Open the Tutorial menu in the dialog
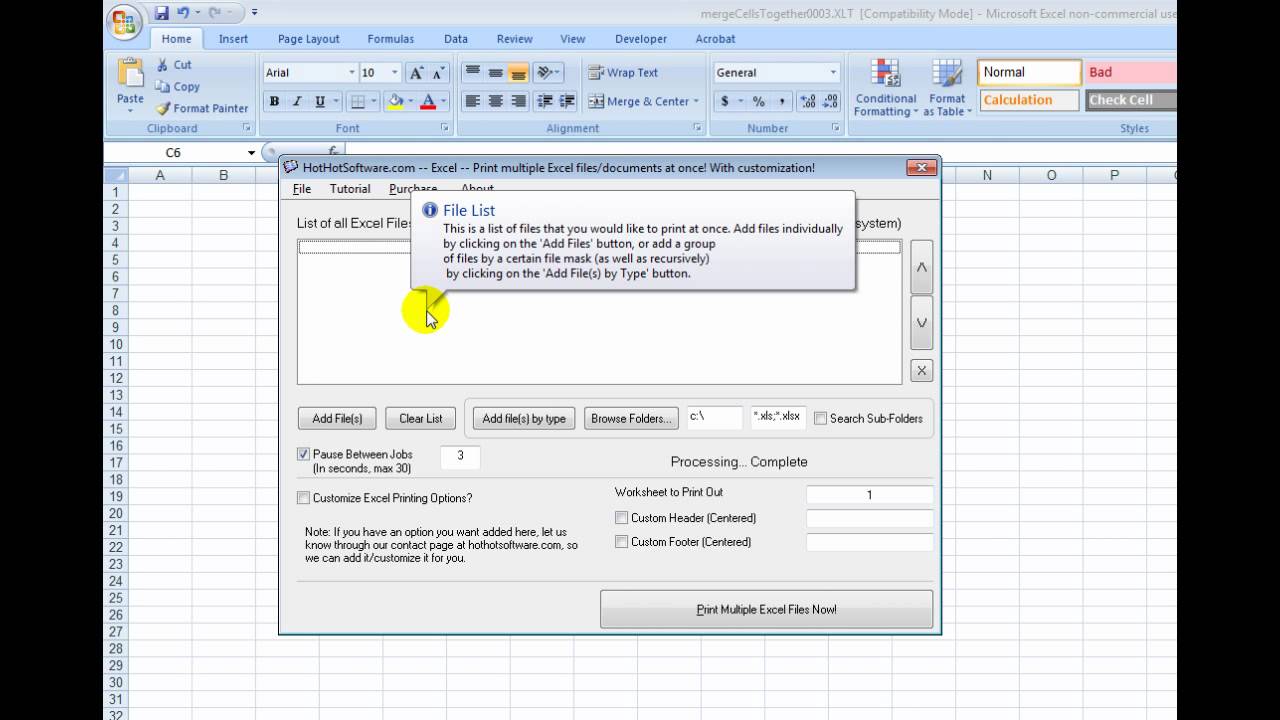The height and width of the screenshot is (720, 1280). click(350, 188)
